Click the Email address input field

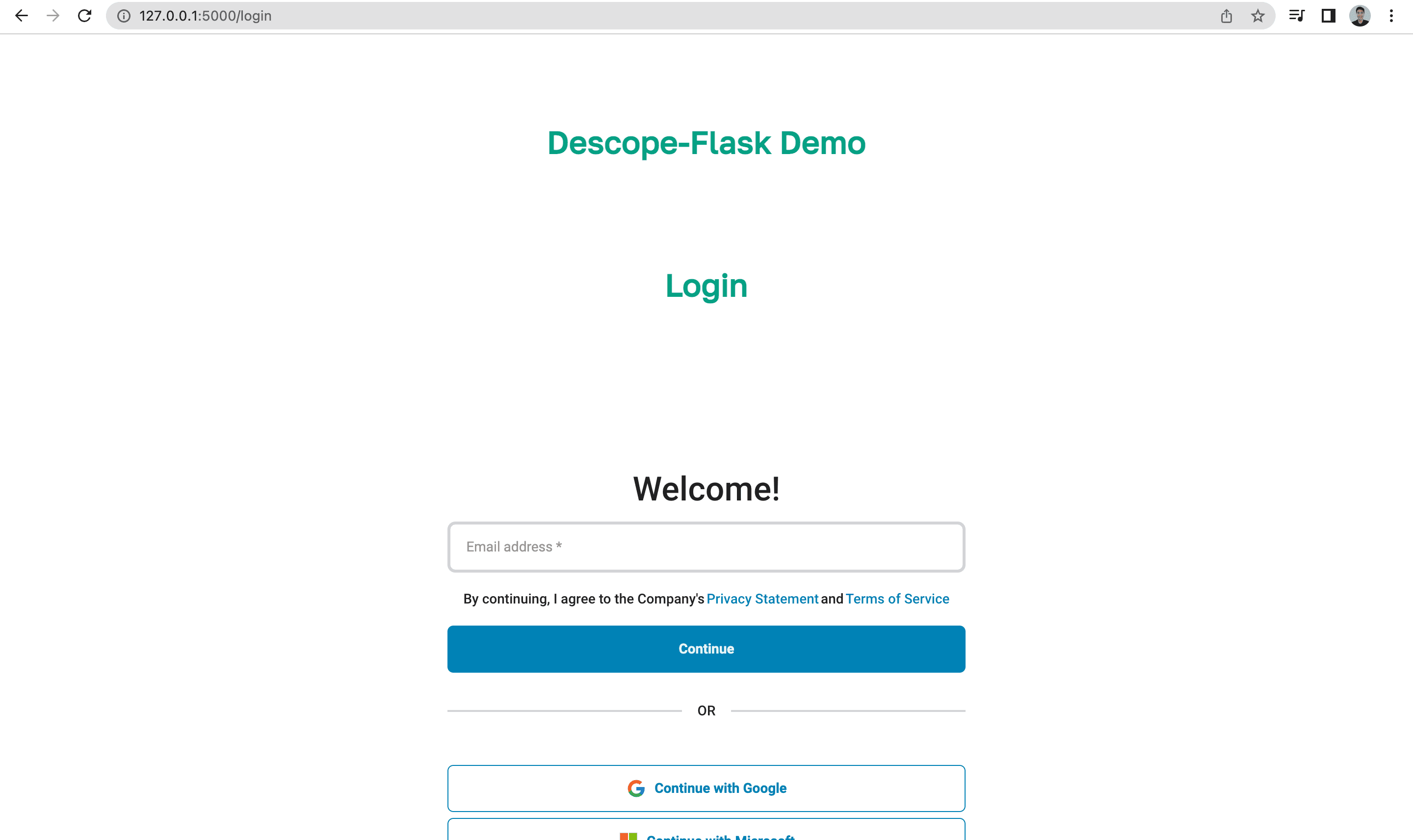click(706, 546)
